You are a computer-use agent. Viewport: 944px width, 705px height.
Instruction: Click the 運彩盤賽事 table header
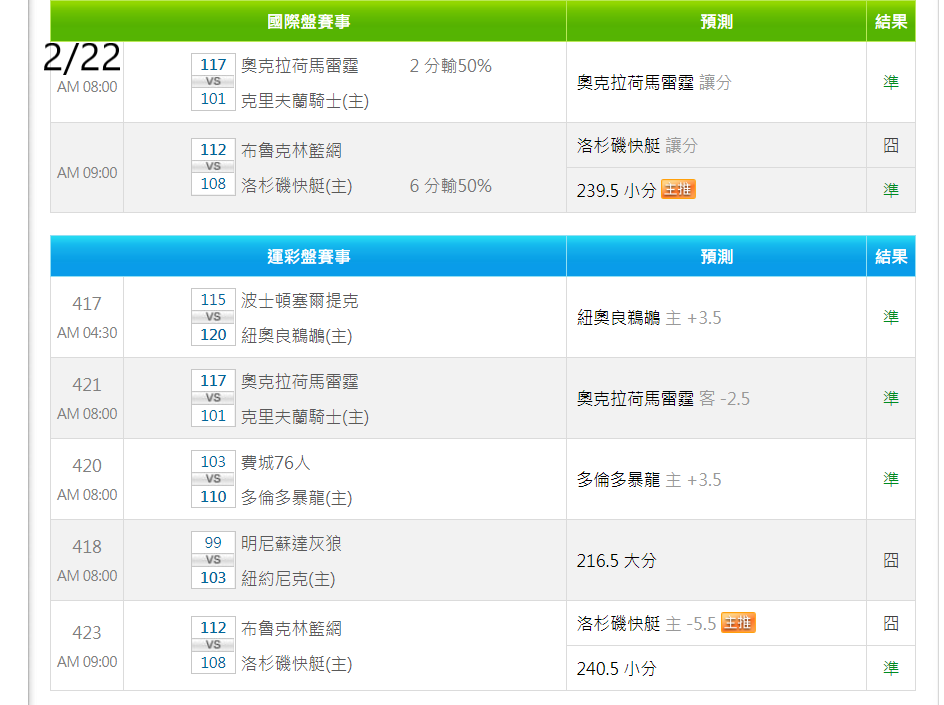click(x=308, y=256)
